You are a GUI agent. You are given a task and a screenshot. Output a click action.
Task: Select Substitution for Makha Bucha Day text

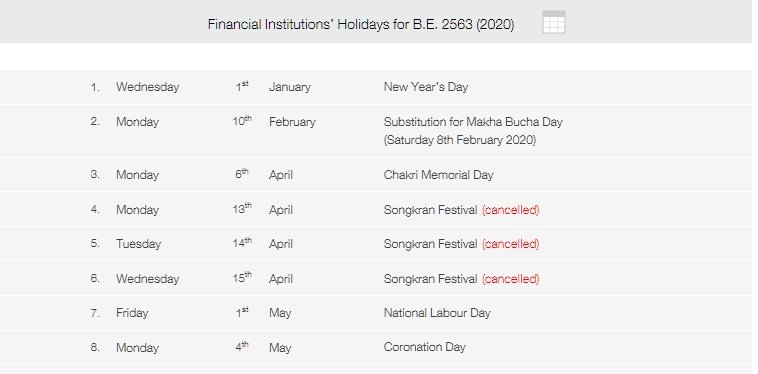[x=473, y=122]
